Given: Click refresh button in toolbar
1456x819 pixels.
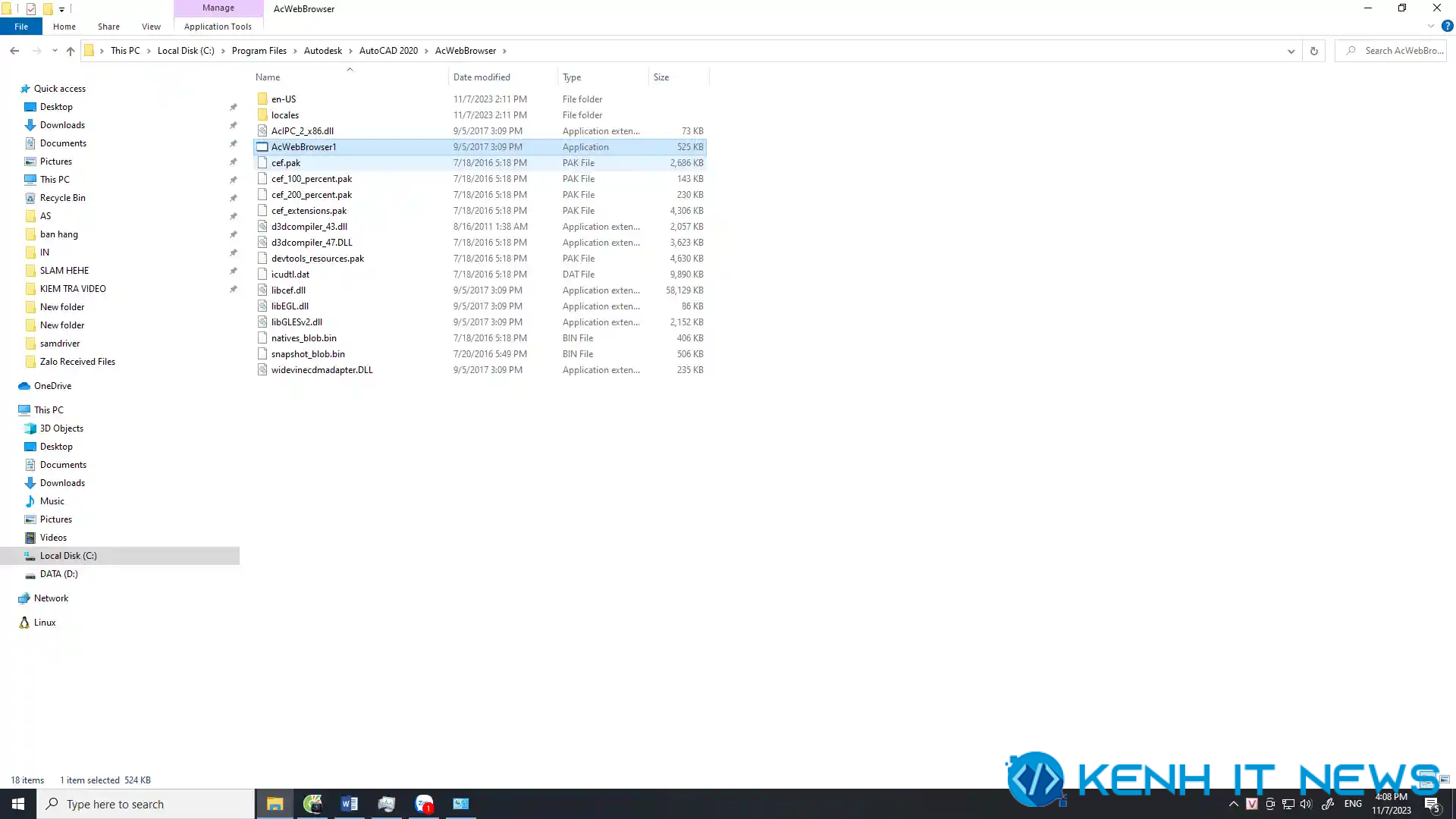Looking at the screenshot, I should click(x=1314, y=51).
